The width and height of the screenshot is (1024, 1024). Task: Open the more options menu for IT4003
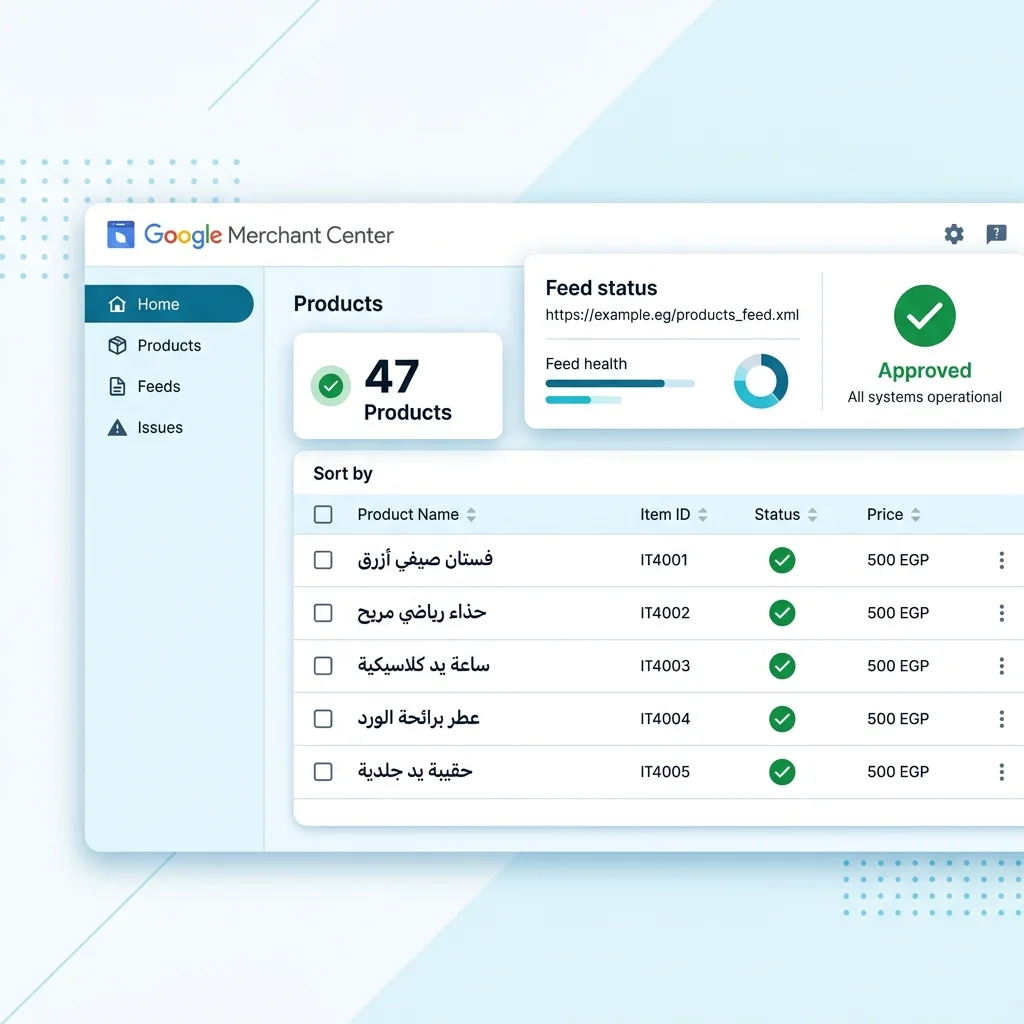(x=1001, y=665)
